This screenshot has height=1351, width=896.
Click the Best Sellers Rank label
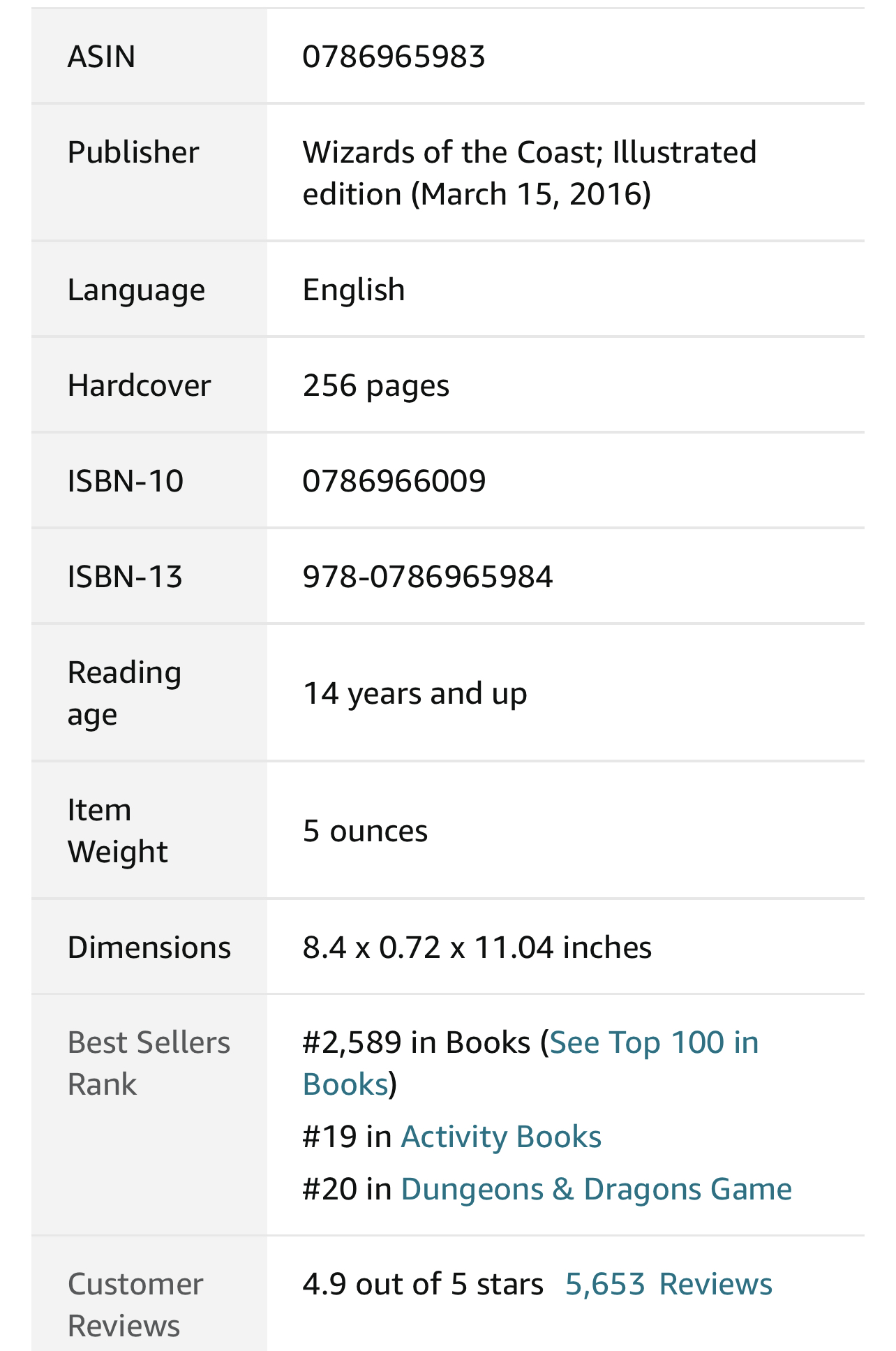149,1063
